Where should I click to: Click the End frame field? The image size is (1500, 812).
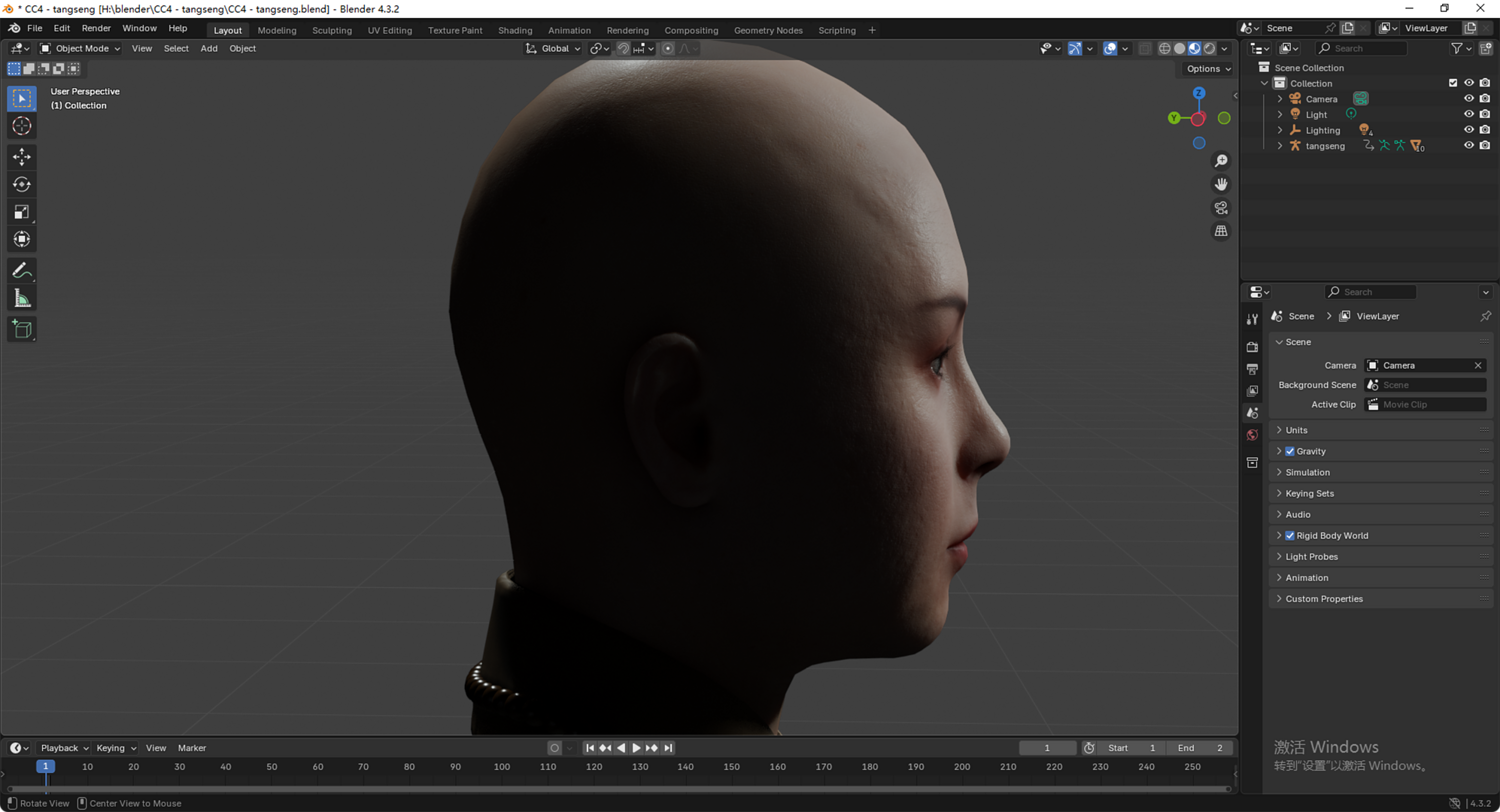tap(1199, 748)
